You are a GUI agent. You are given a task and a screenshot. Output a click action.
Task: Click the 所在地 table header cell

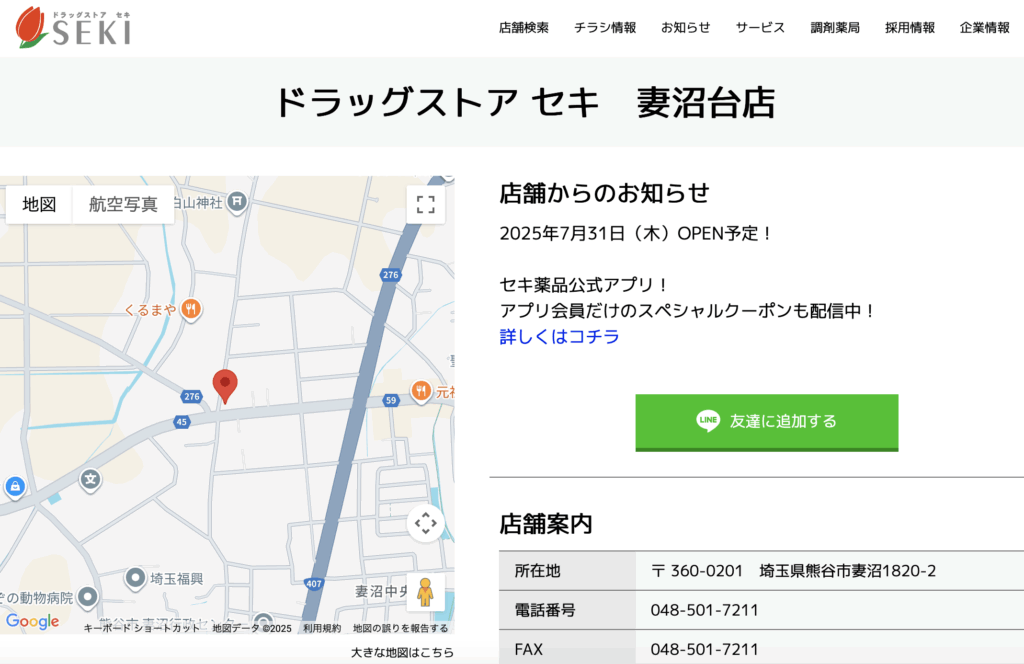568,571
